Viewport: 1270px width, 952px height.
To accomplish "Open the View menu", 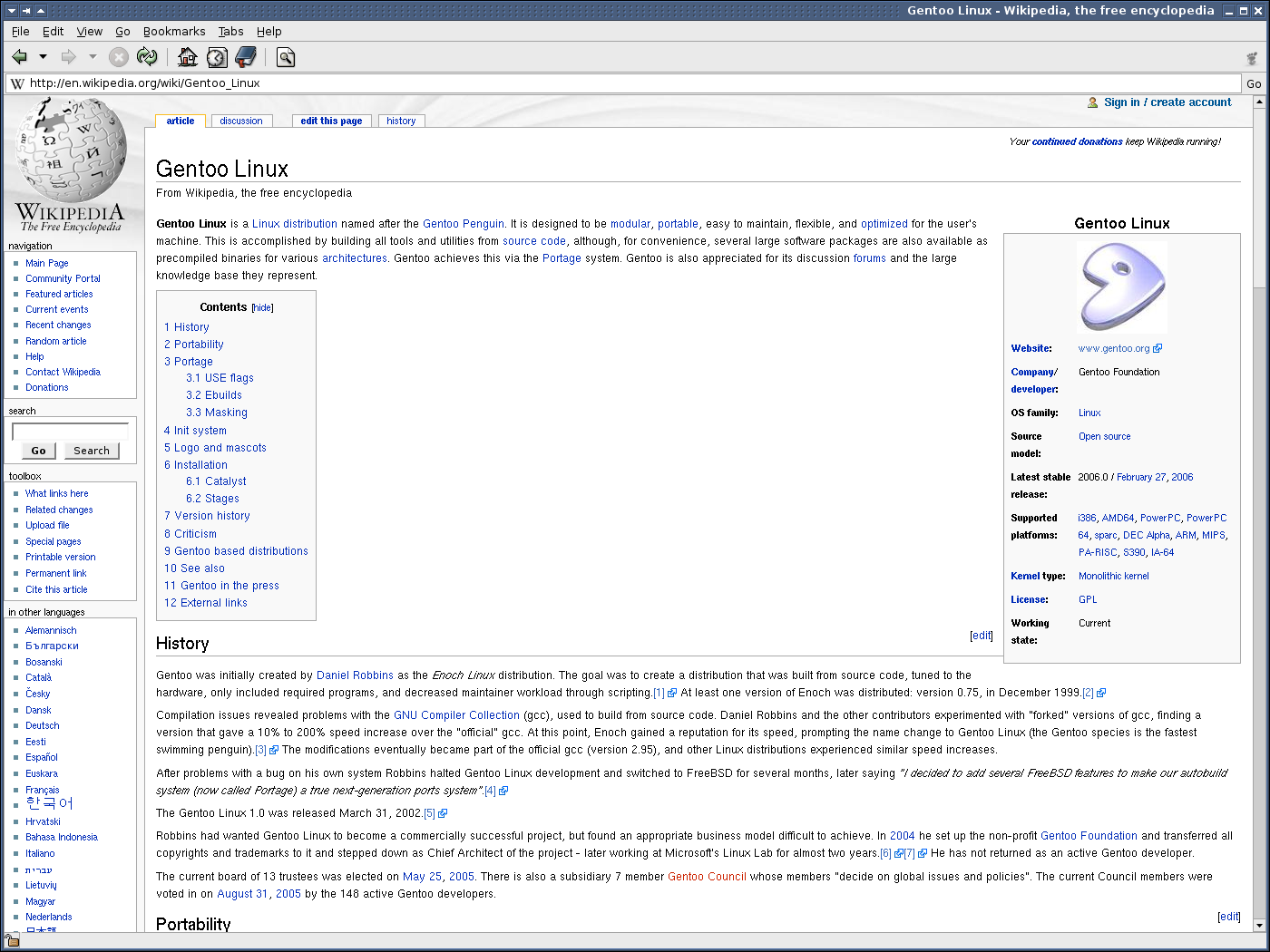I will click(89, 31).
